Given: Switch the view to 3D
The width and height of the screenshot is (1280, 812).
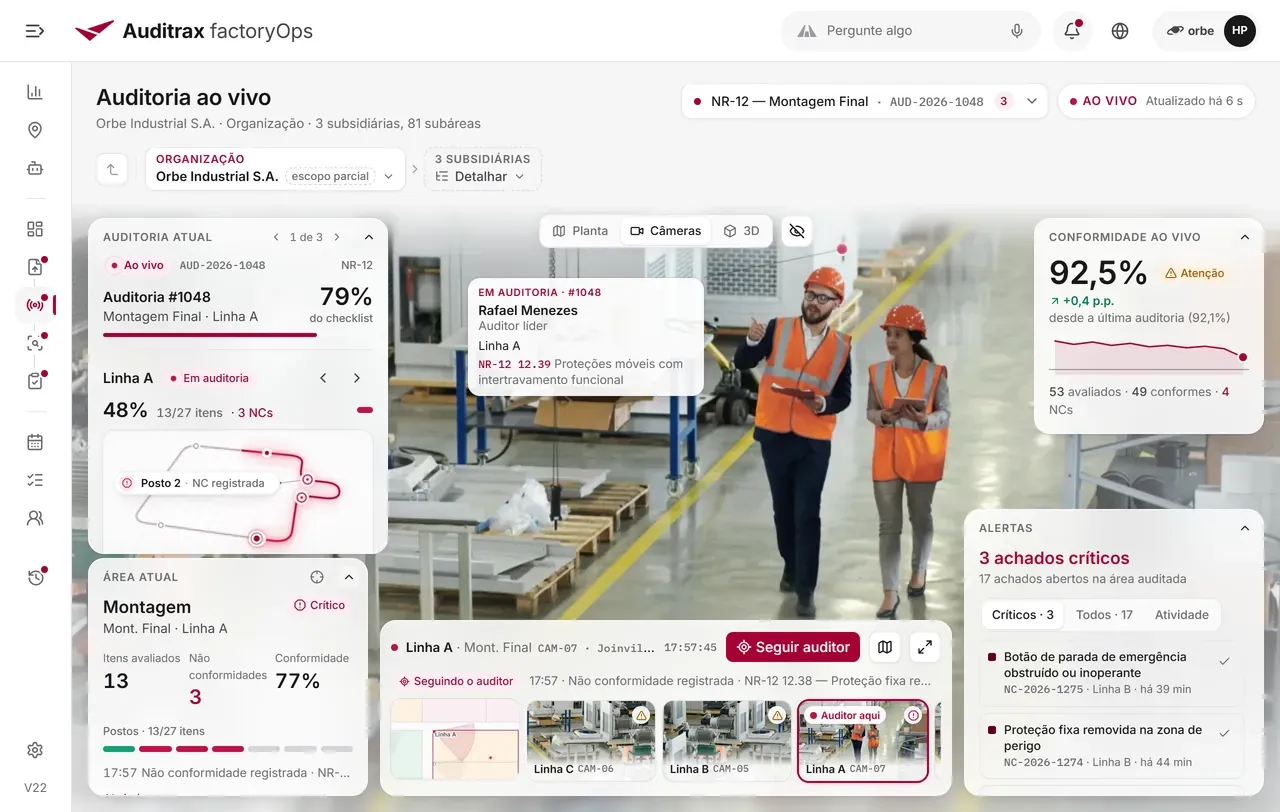Looking at the screenshot, I should point(741,231).
